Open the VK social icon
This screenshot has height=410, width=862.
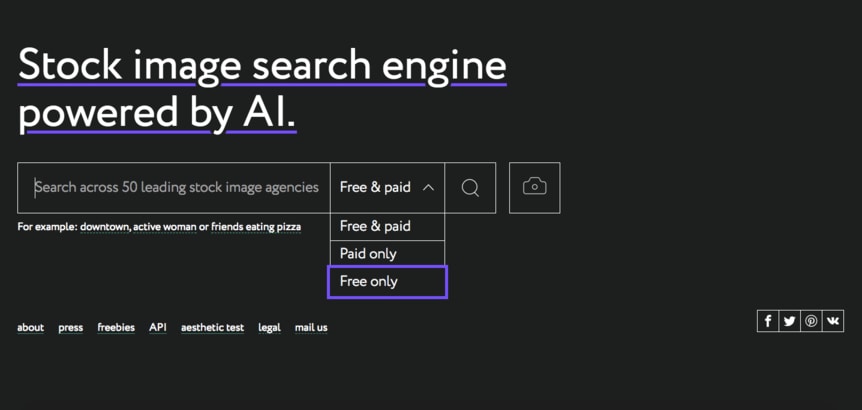pos(832,321)
